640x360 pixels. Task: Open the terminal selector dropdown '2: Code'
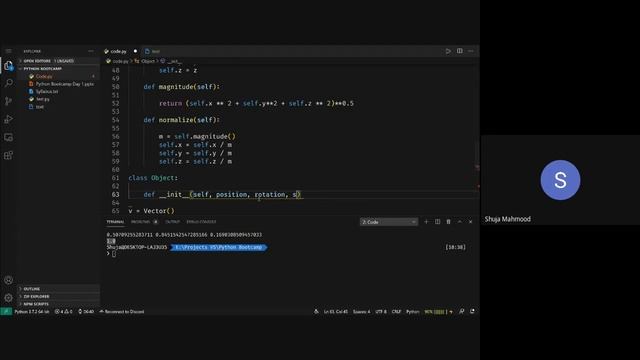pyautogui.click(x=389, y=222)
